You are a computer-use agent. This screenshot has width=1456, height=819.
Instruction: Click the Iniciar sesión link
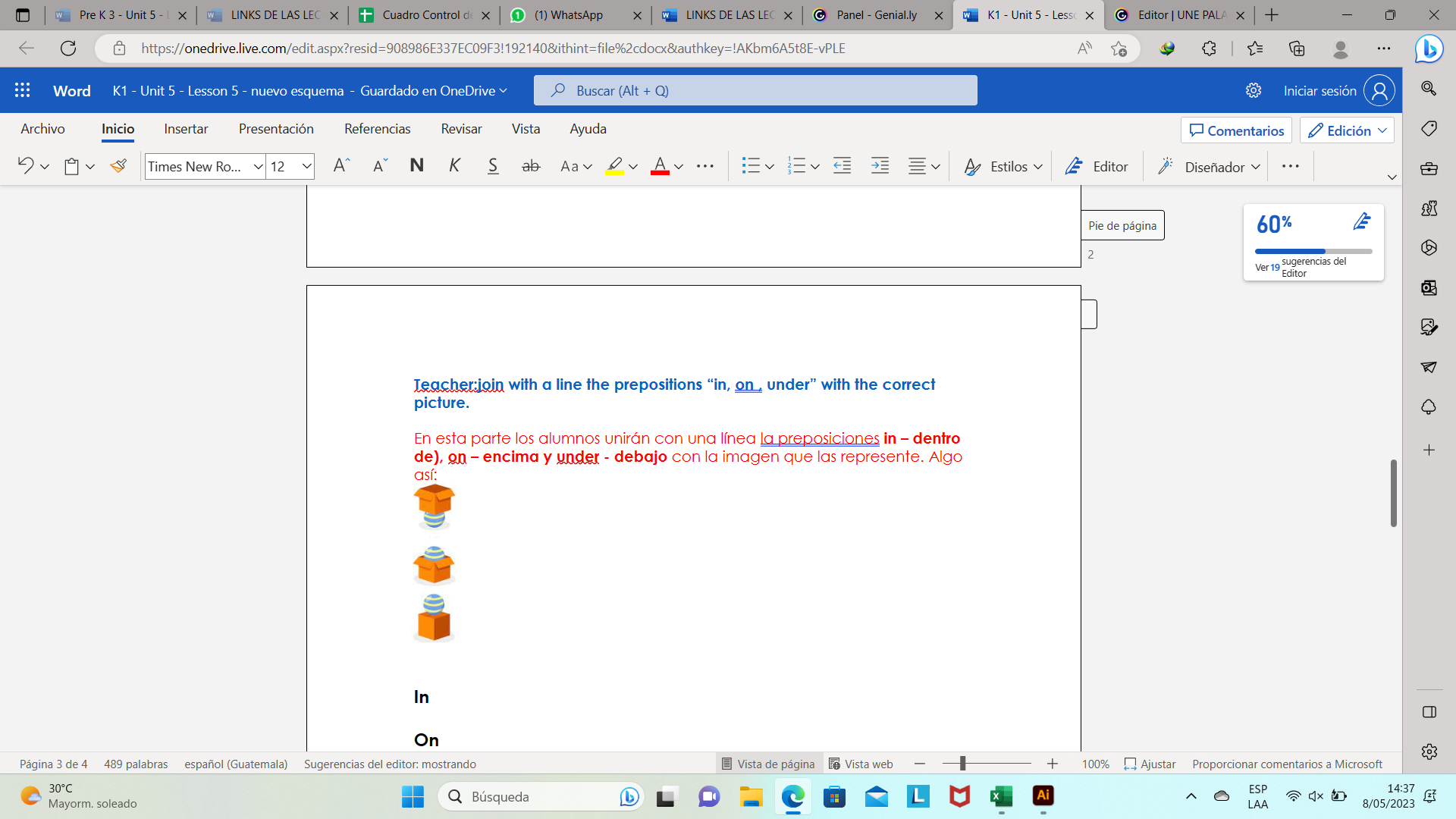tap(1319, 90)
